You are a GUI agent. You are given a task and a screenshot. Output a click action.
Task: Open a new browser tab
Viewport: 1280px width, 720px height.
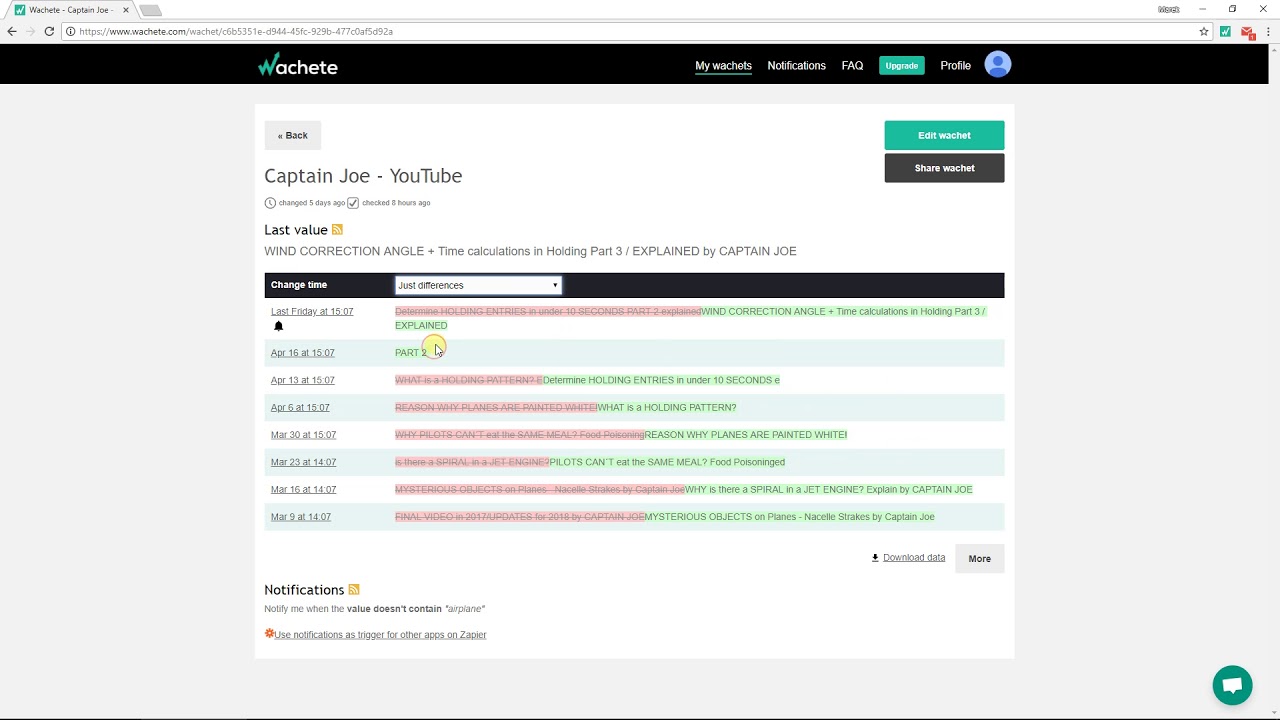pos(150,10)
